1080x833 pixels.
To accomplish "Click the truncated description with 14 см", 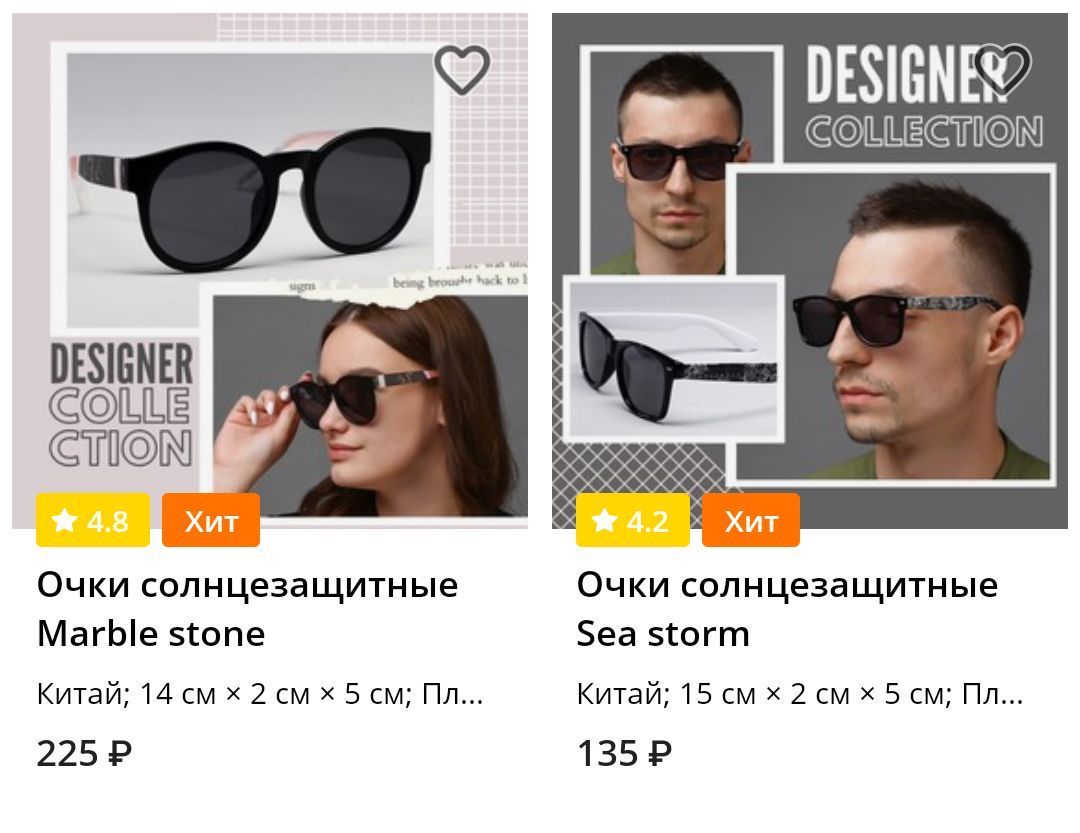I will tap(260, 694).
